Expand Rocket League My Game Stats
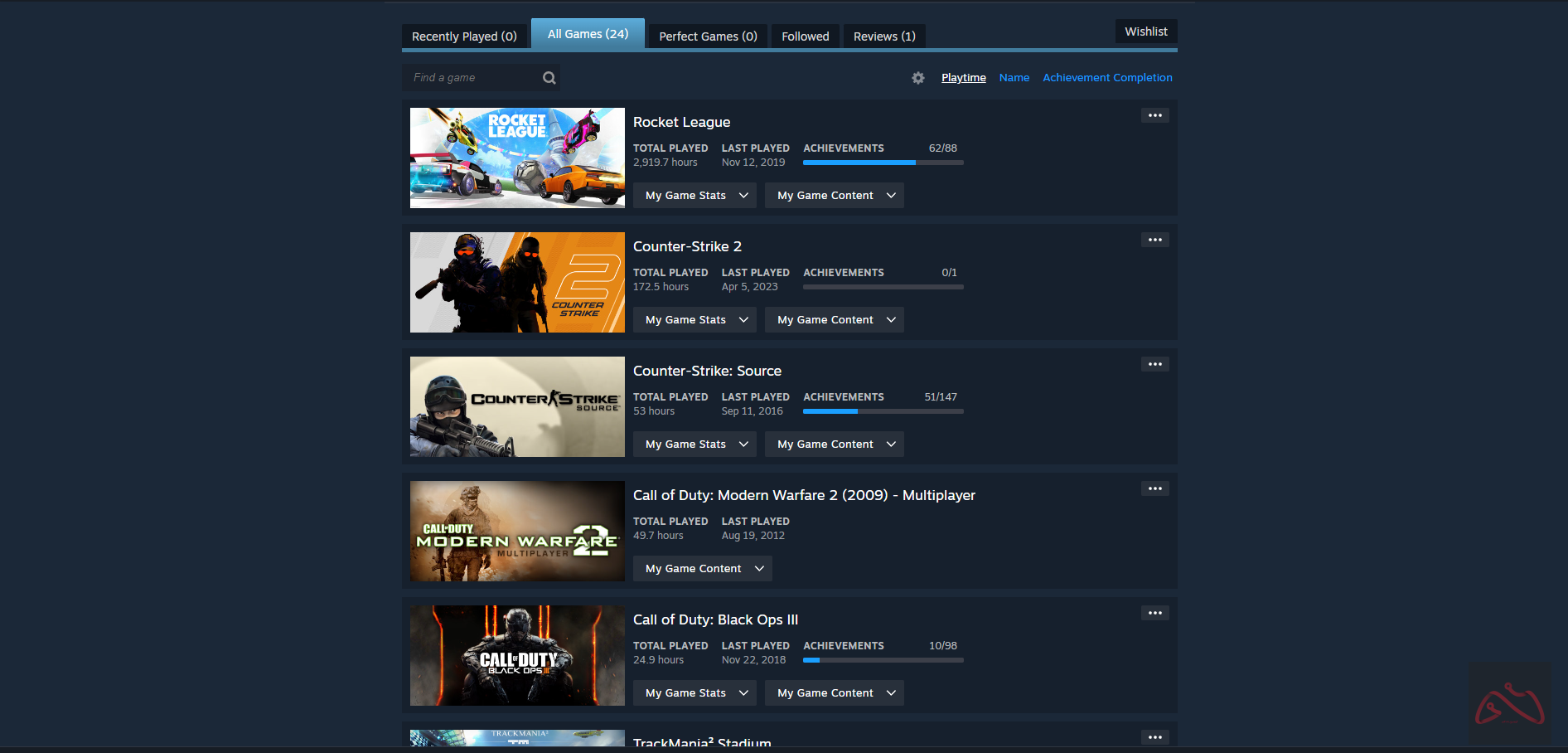The image size is (1568, 753). coord(694,196)
